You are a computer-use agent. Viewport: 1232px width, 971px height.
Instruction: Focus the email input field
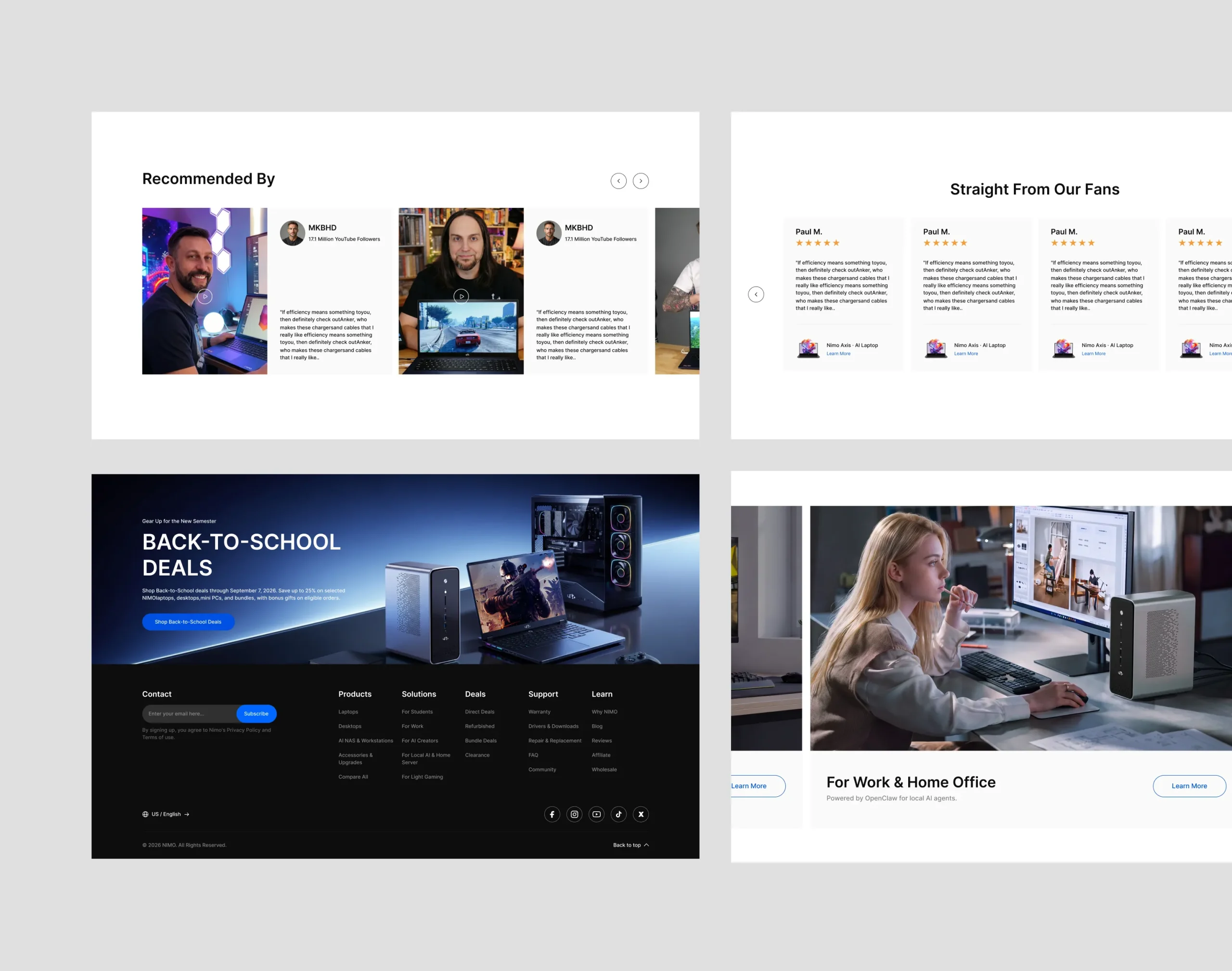[189, 714]
